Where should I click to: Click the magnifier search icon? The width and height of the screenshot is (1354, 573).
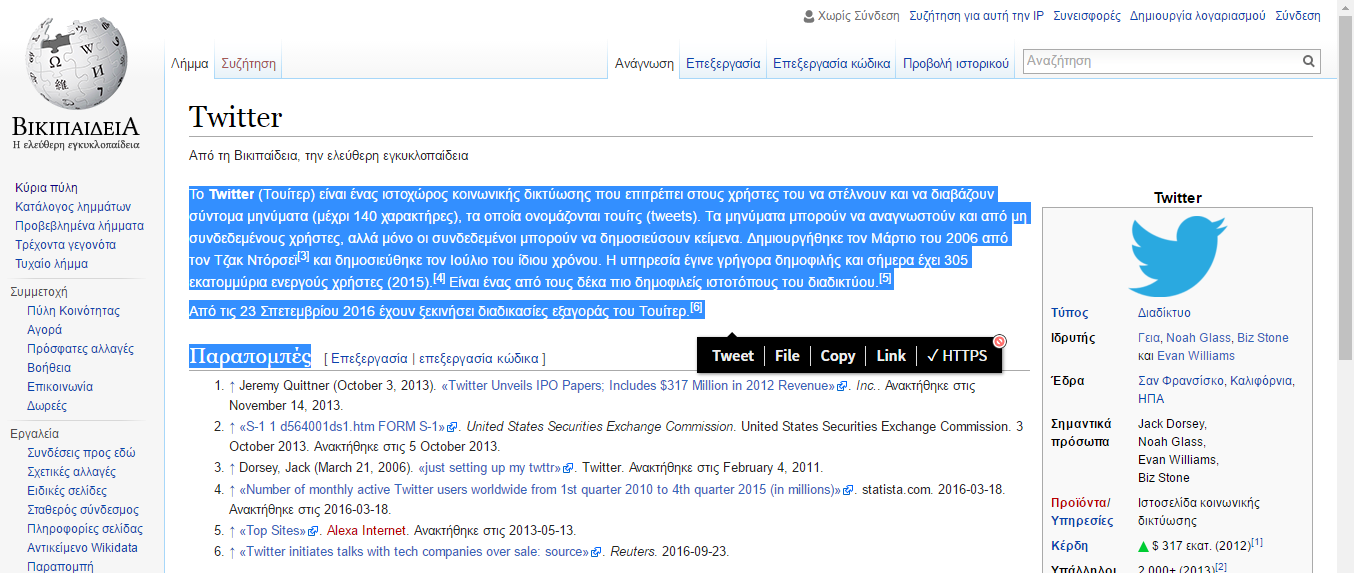(1309, 62)
